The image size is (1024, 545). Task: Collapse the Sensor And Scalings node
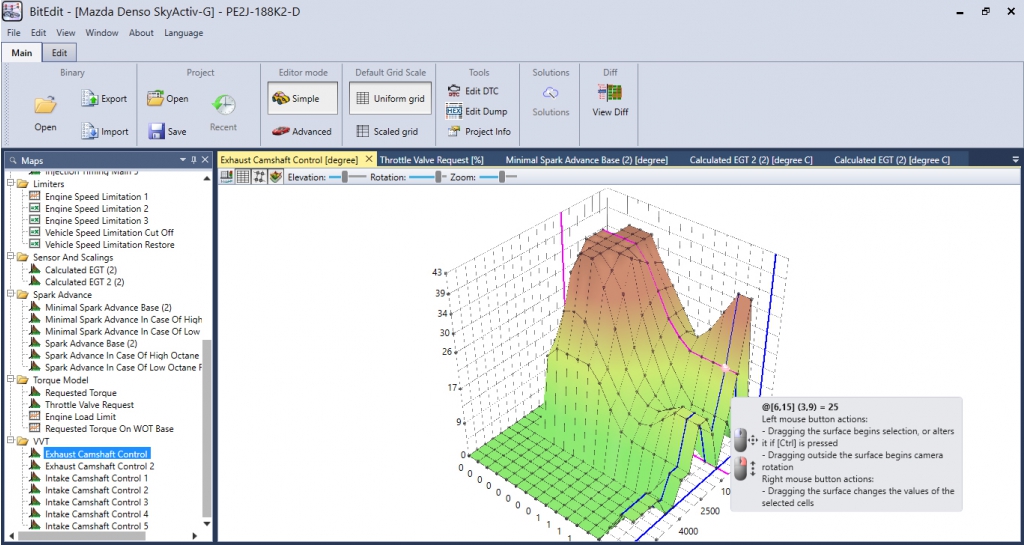10,257
